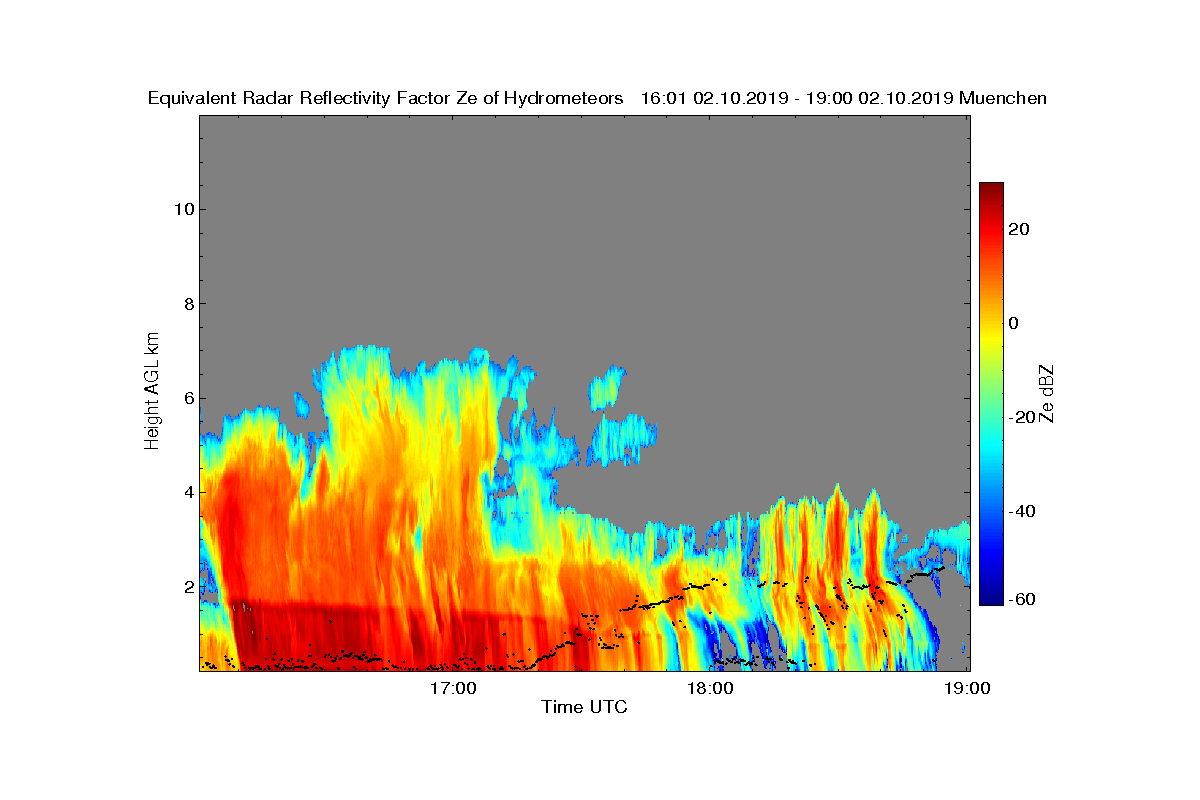The image size is (1200, 800).
Task: Click the colorbar value 0
Action: (1015, 323)
